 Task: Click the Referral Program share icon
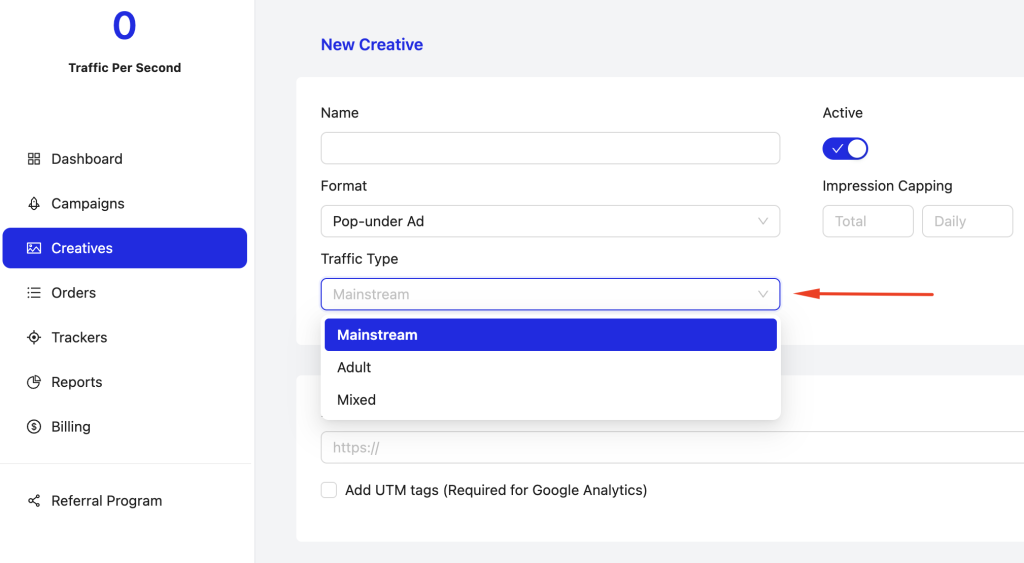[34, 501]
